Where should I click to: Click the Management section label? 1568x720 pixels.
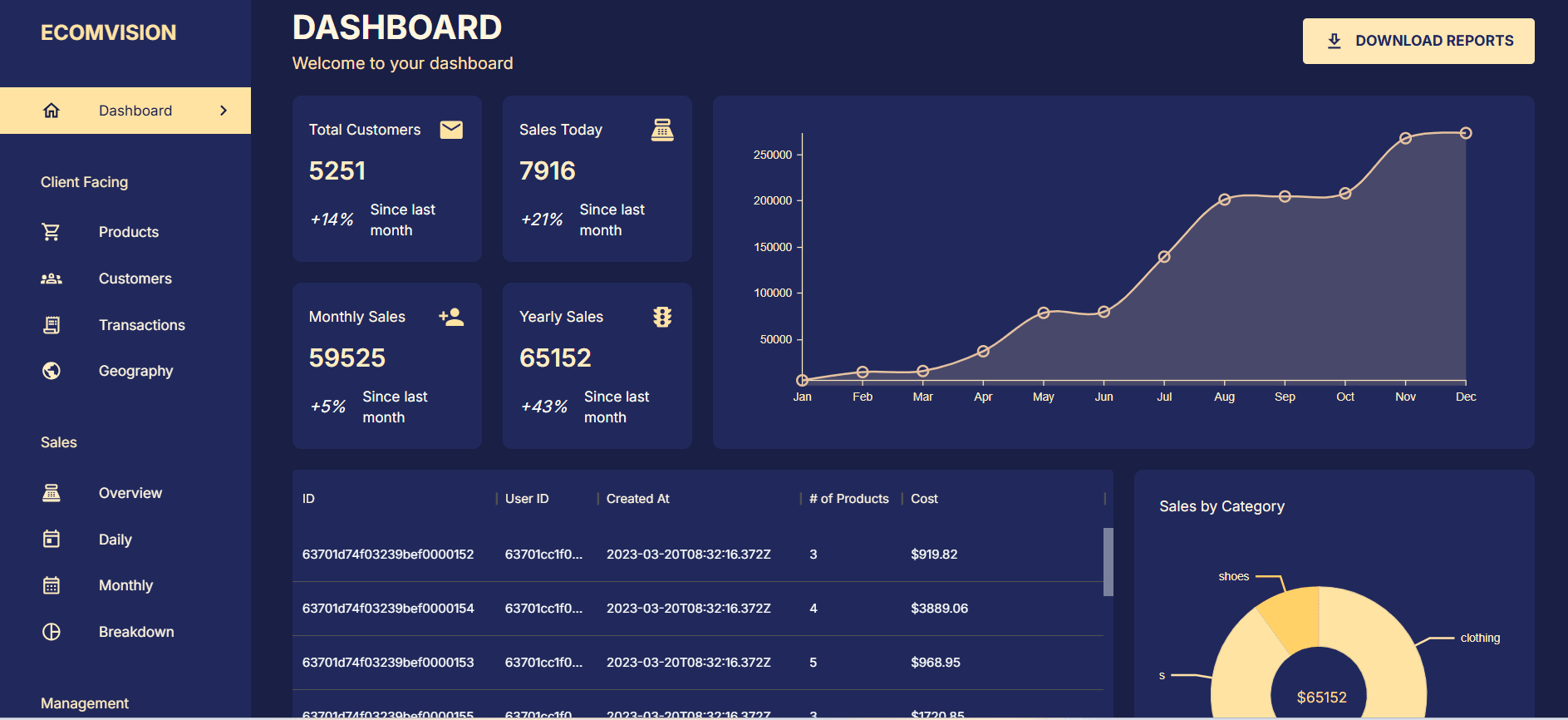click(x=85, y=703)
